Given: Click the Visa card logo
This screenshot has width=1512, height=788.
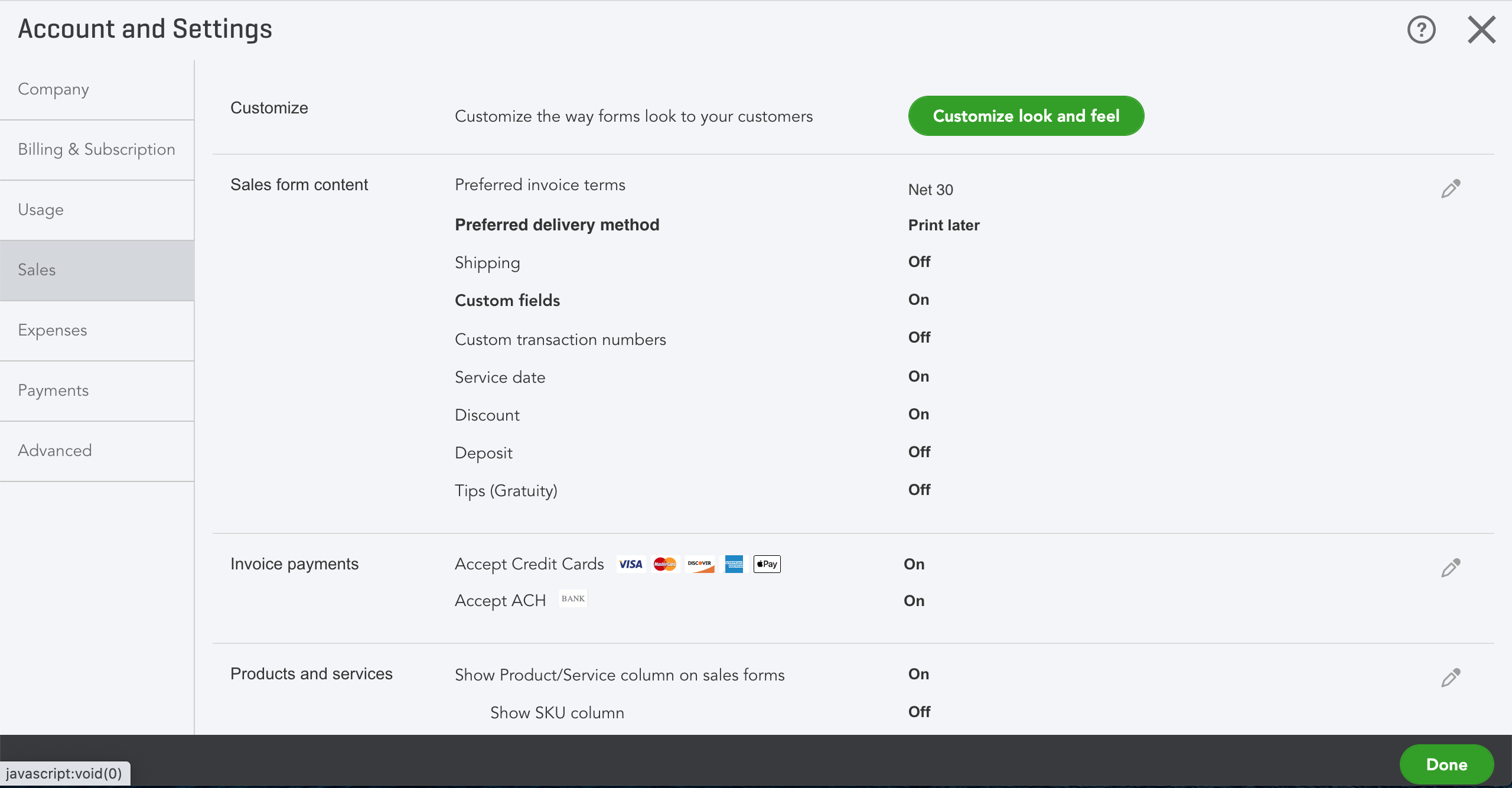Looking at the screenshot, I should (x=631, y=564).
